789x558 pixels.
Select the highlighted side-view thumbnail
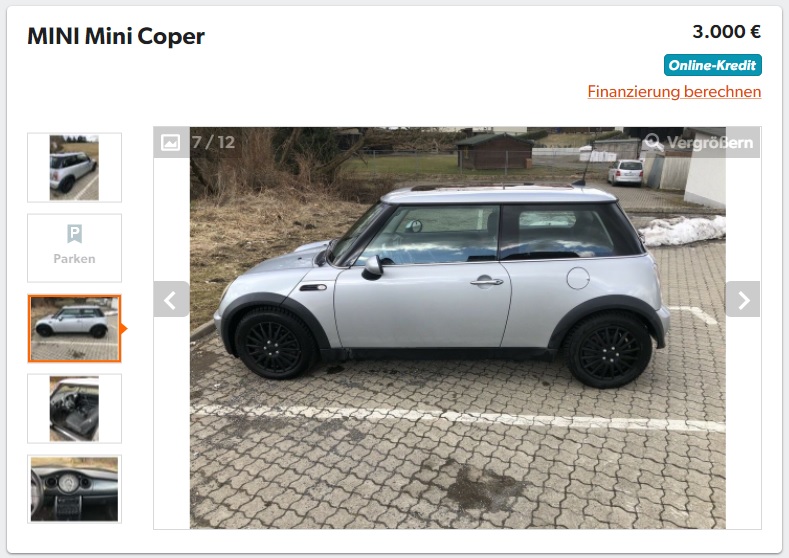coord(74,329)
